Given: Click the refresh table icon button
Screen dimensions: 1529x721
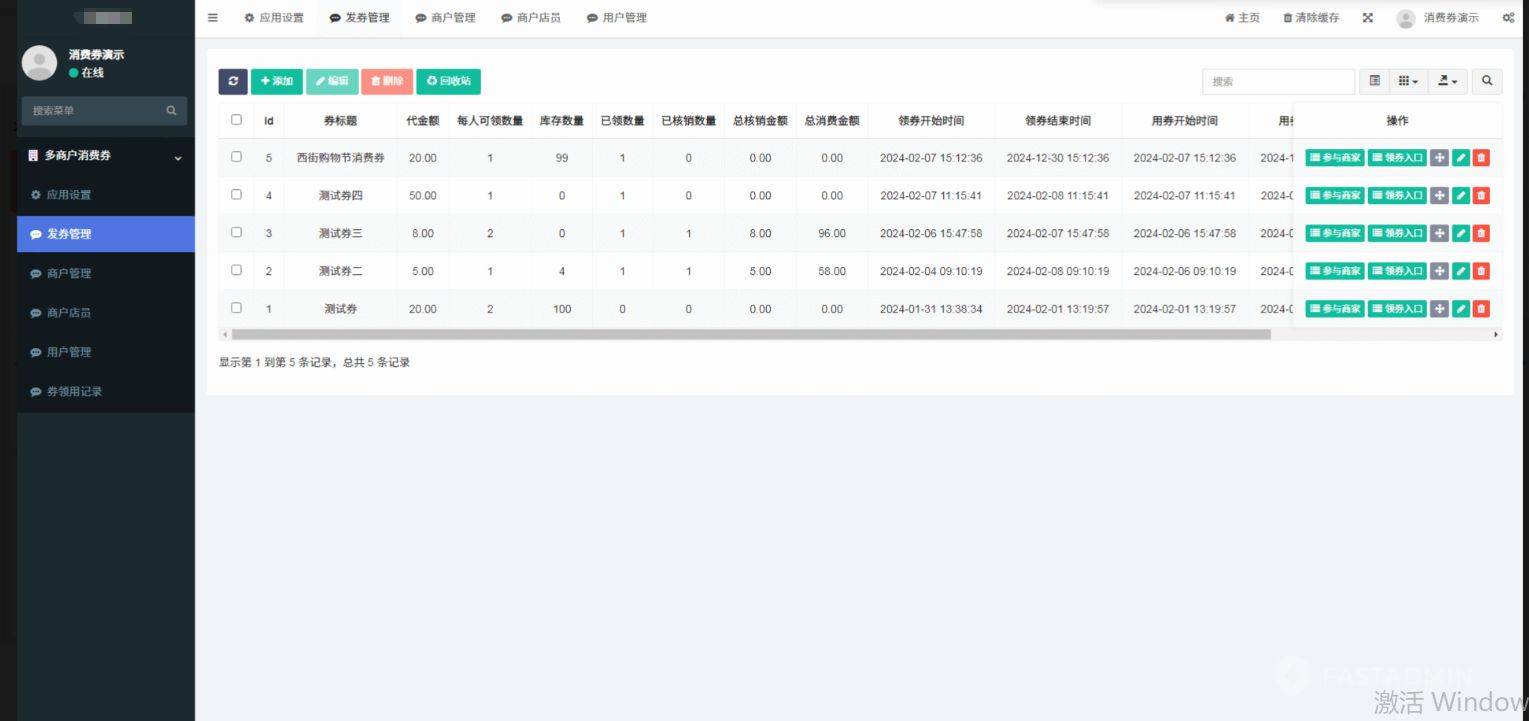Looking at the screenshot, I should tap(232, 81).
